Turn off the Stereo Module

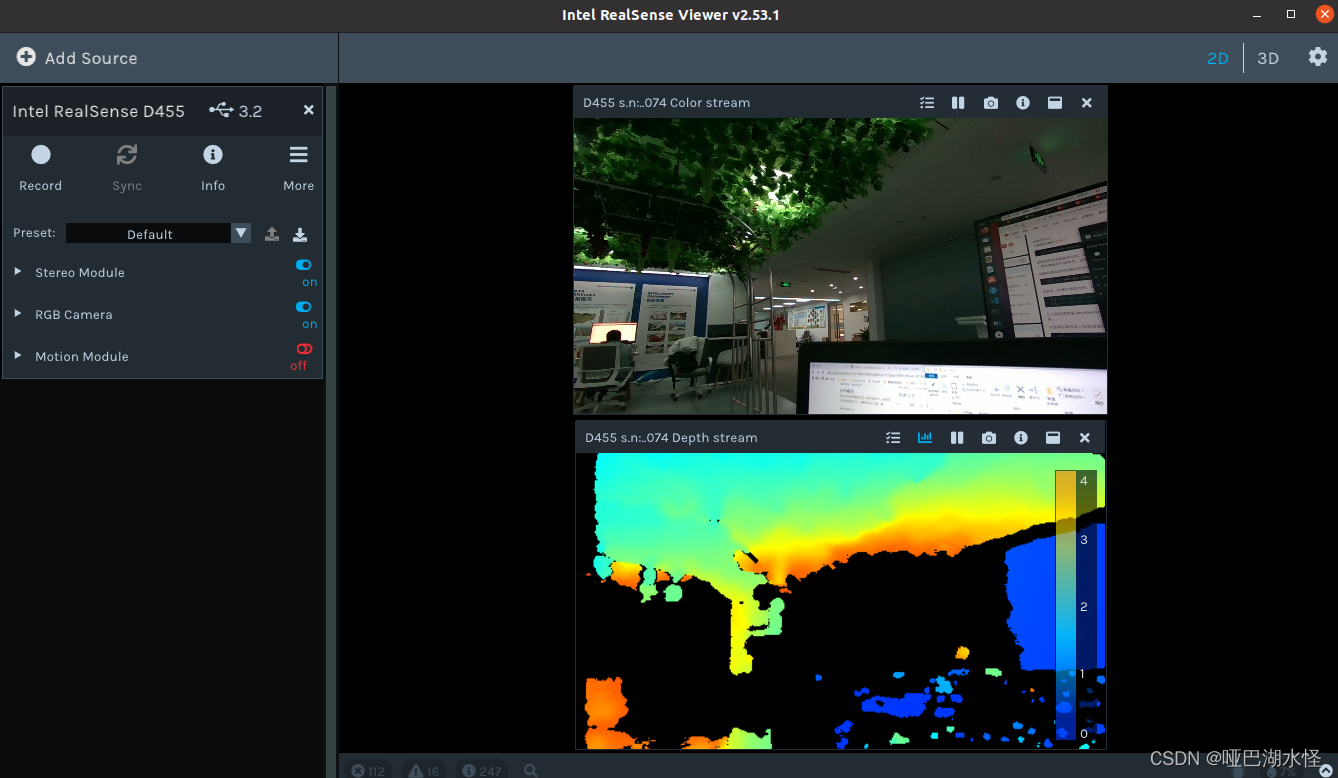303,265
